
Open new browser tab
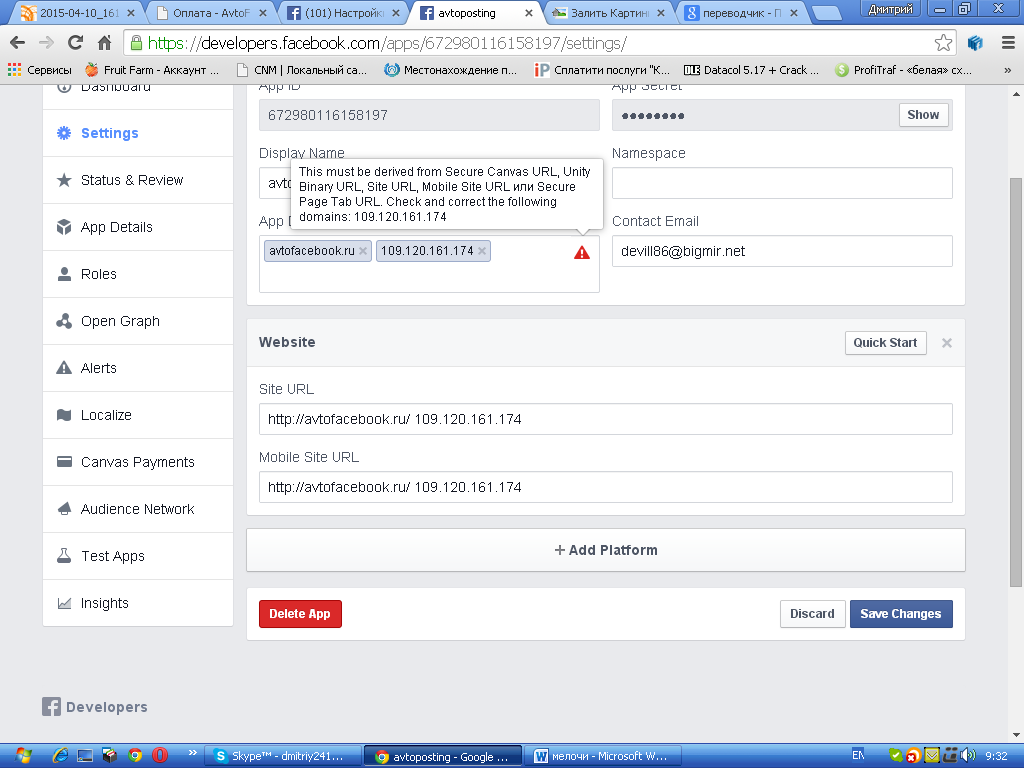pyautogui.click(x=826, y=13)
